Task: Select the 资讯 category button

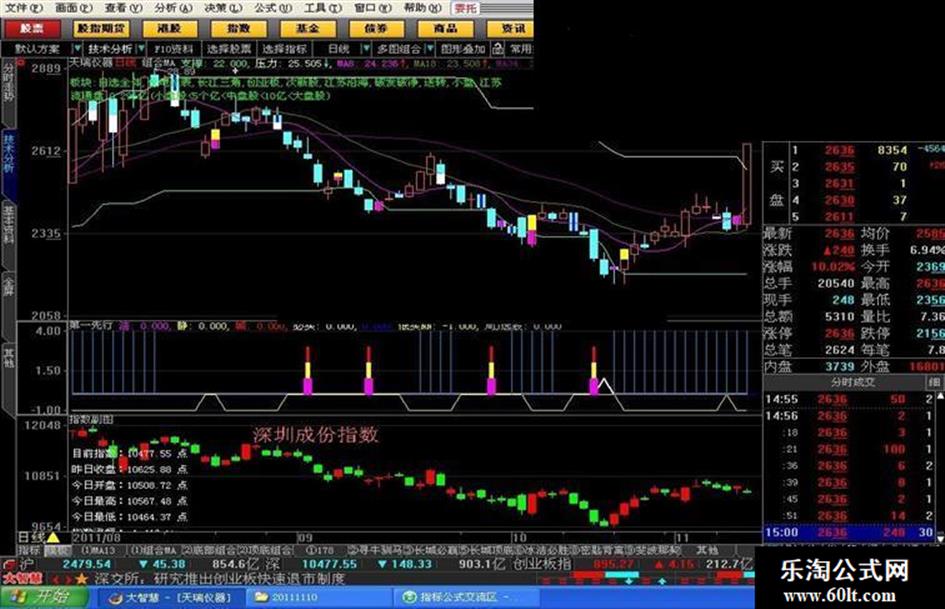Action: coord(510,28)
